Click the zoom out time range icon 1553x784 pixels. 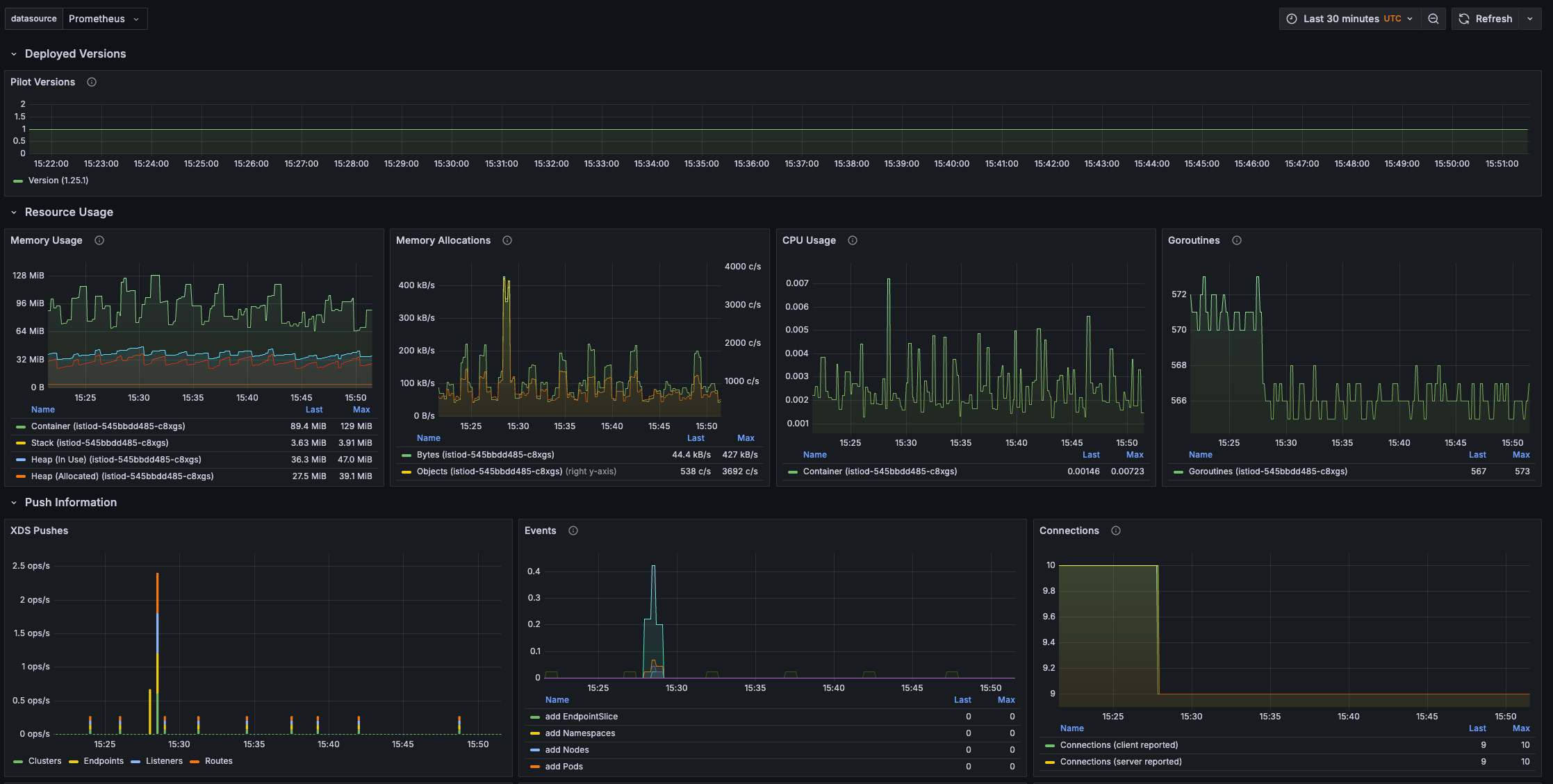1433,19
